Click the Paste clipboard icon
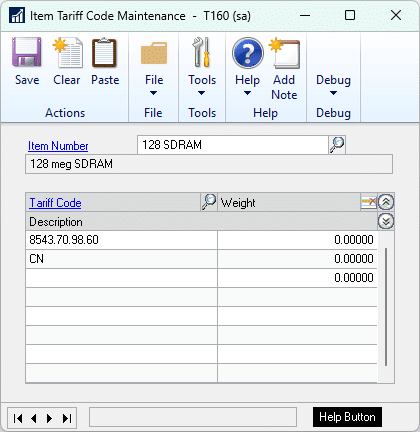 tap(105, 52)
